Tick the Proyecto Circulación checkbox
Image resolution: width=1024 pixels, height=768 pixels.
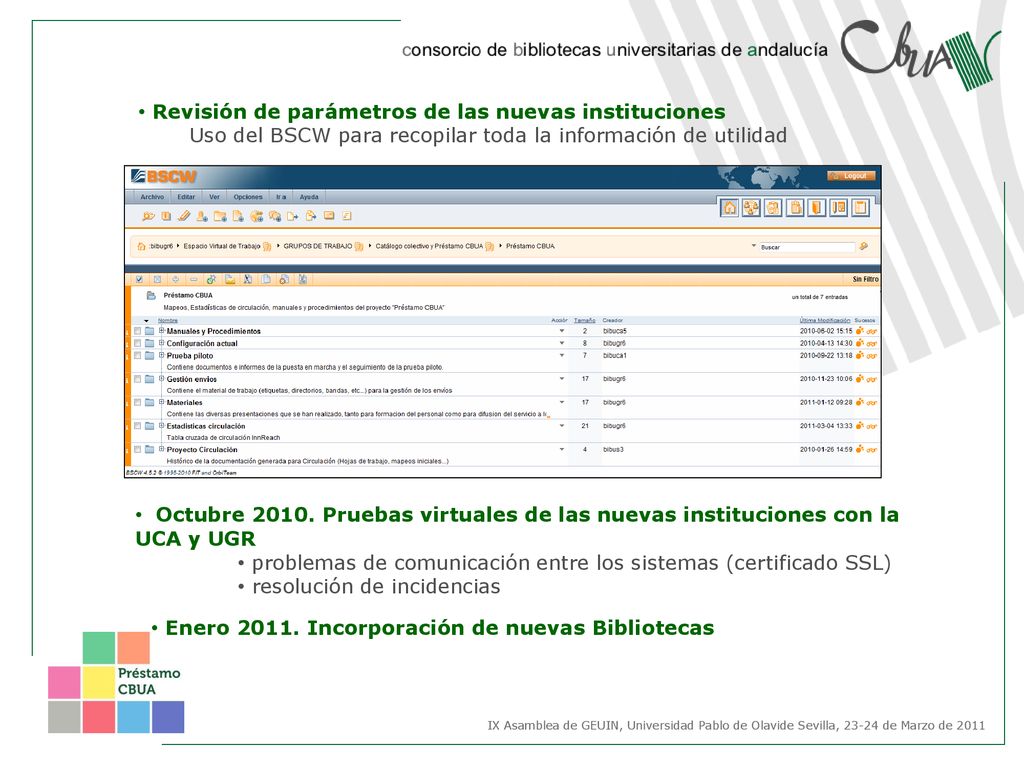click(x=137, y=449)
